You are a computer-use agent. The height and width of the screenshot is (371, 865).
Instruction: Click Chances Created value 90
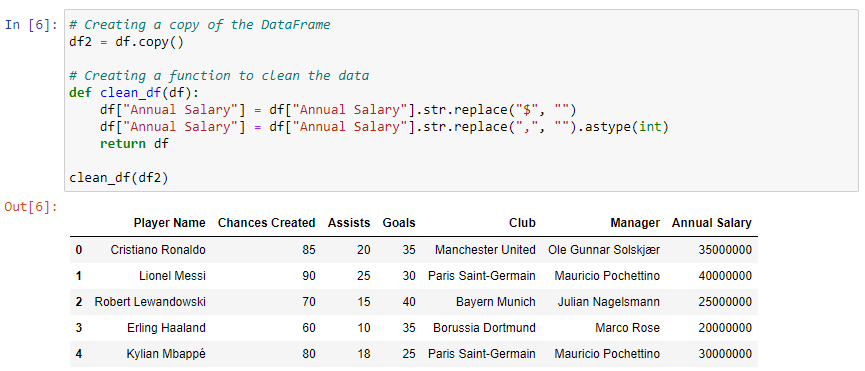309,276
